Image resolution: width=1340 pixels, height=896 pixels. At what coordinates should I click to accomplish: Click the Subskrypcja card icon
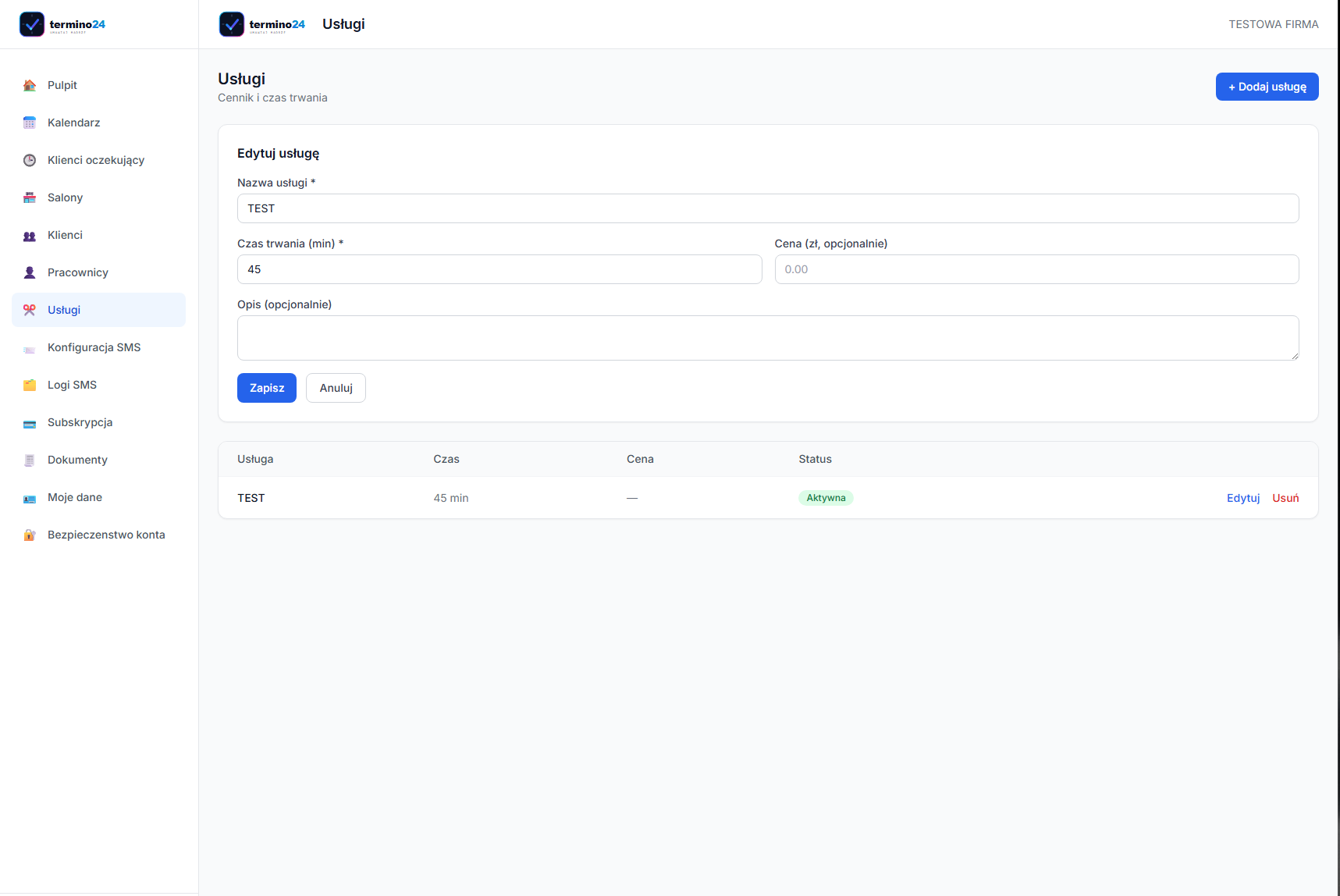coord(30,422)
